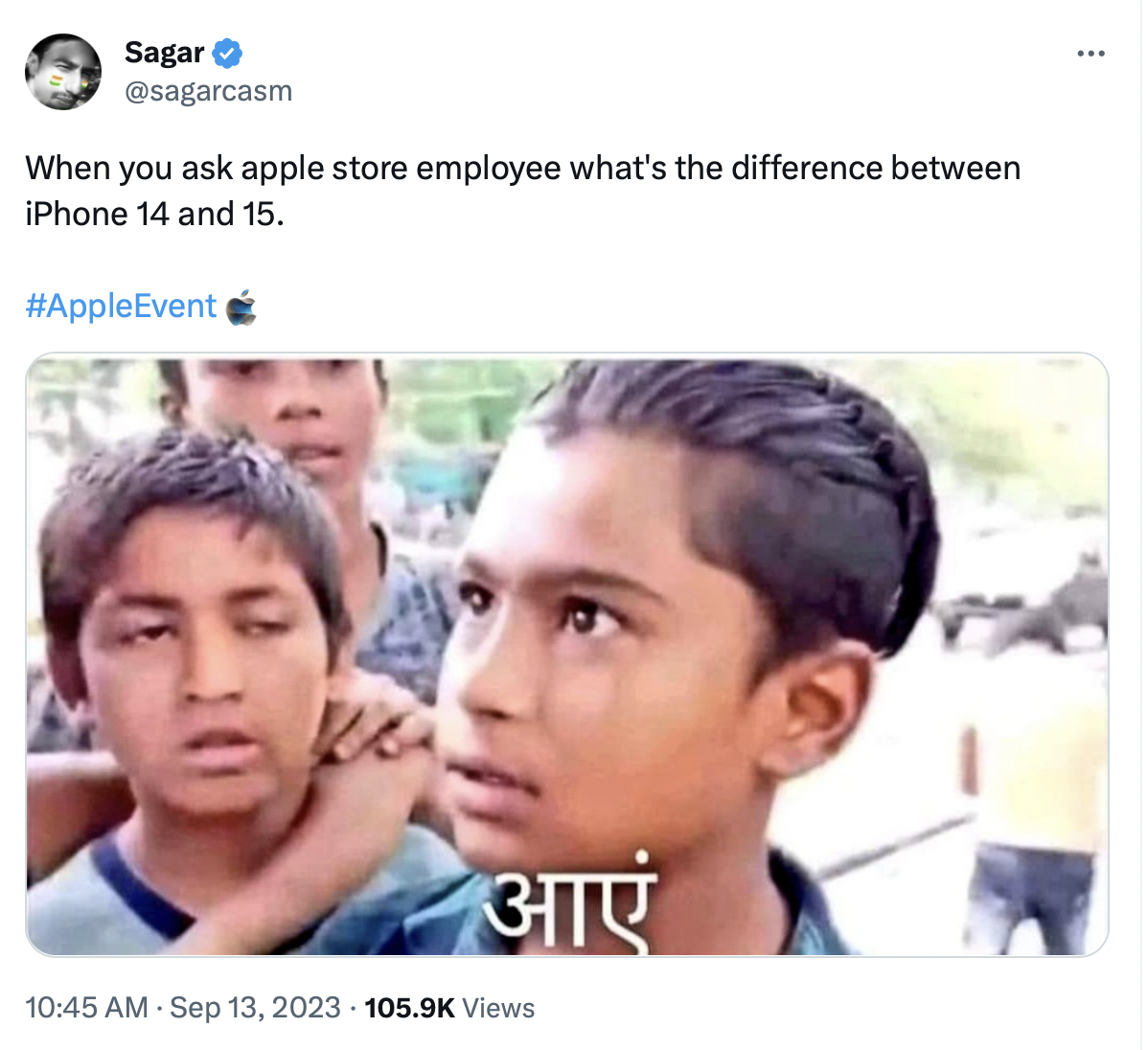Open the attached meme image
This screenshot has width=1148, height=1050.
point(566,654)
